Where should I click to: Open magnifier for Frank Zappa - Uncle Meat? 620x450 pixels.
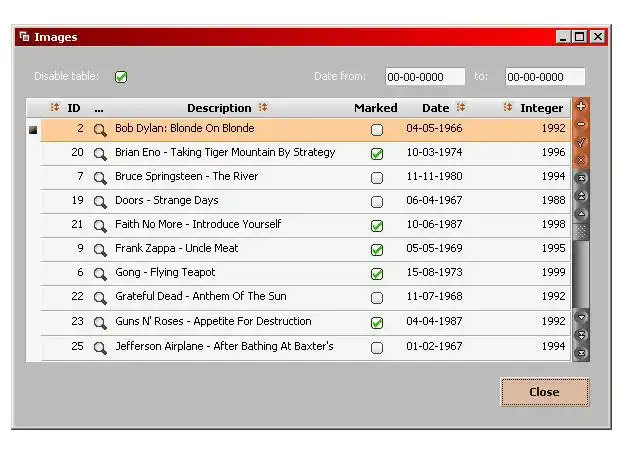pos(100,250)
